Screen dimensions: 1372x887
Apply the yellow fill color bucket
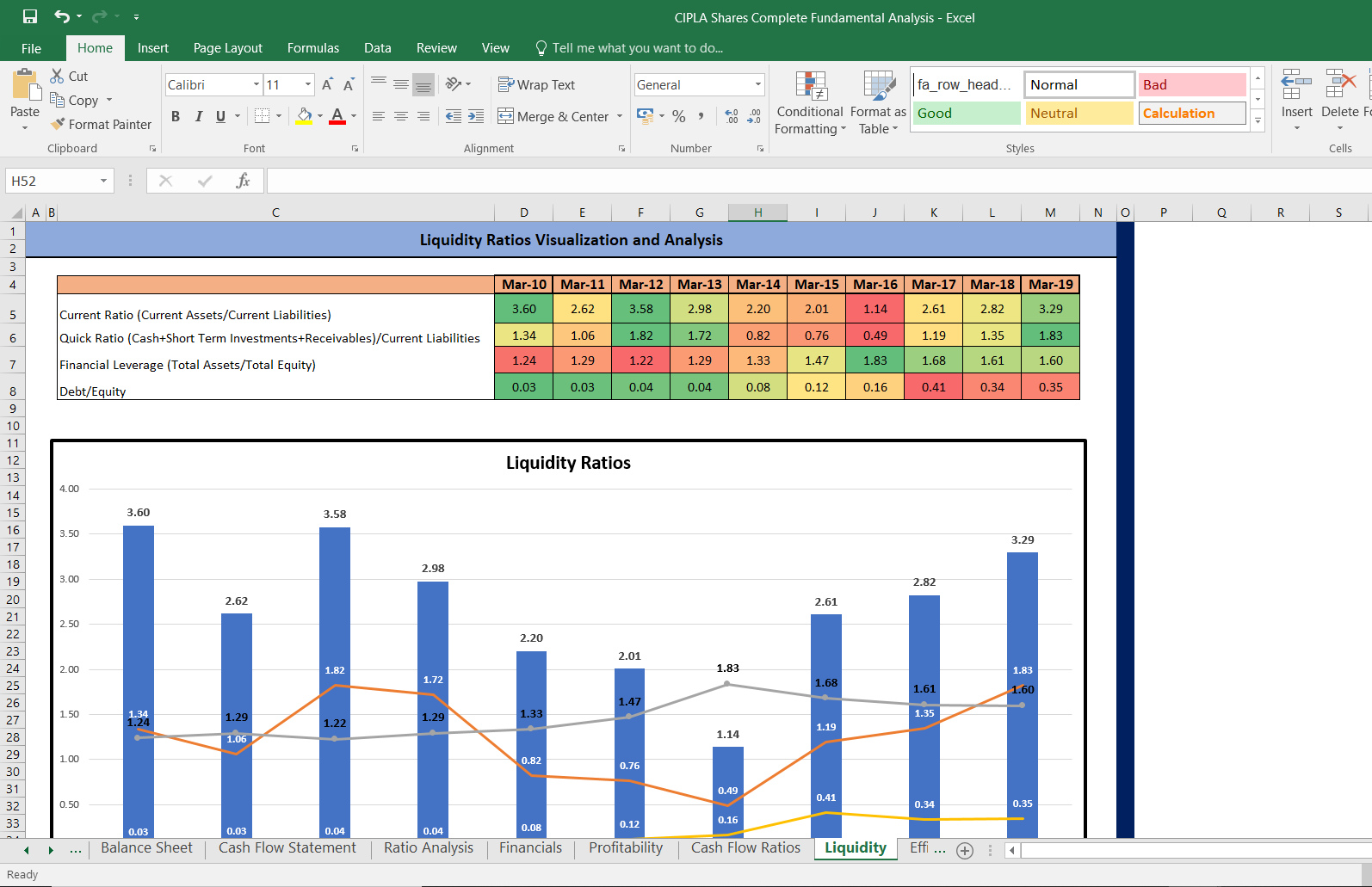pyautogui.click(x=304, y=116)
